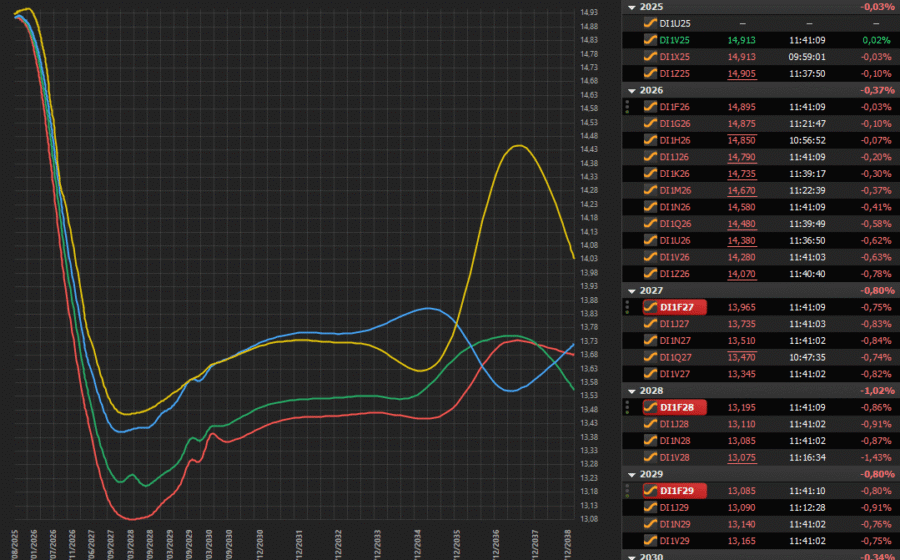900x560 pixels.
Task: Click the DI1M26 change -0,37%
Action: (876, 190)
